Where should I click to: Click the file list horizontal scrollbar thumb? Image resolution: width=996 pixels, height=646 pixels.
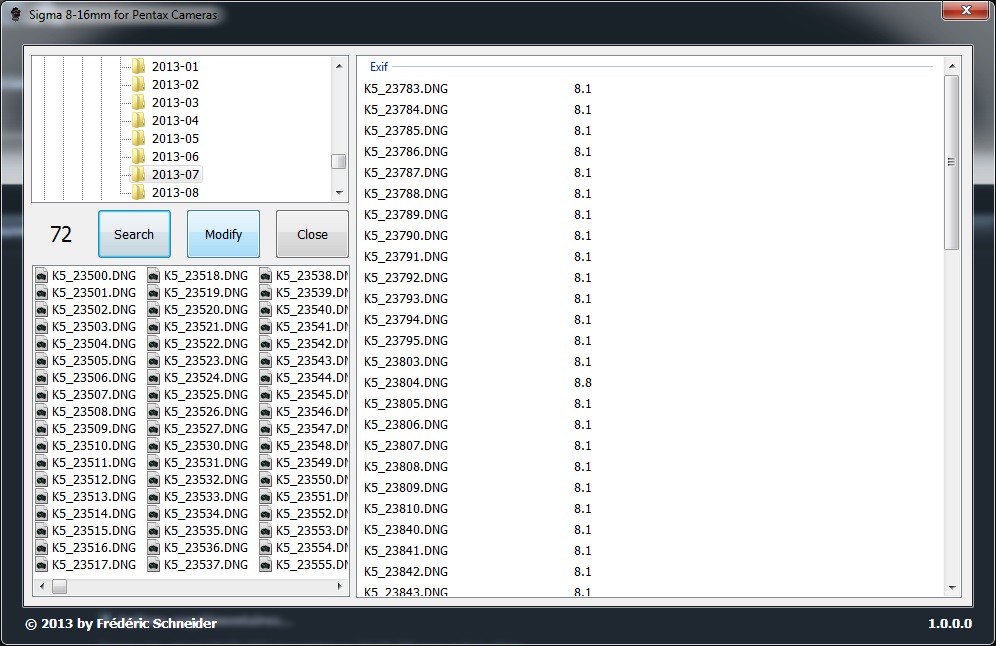(59, 586)
